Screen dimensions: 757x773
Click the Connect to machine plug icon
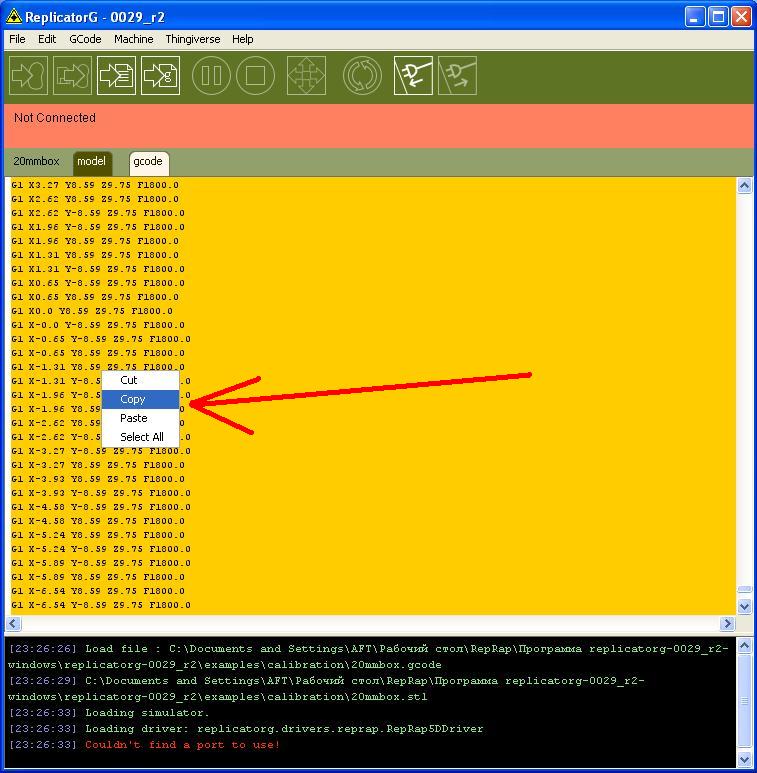tap(413, 75)
